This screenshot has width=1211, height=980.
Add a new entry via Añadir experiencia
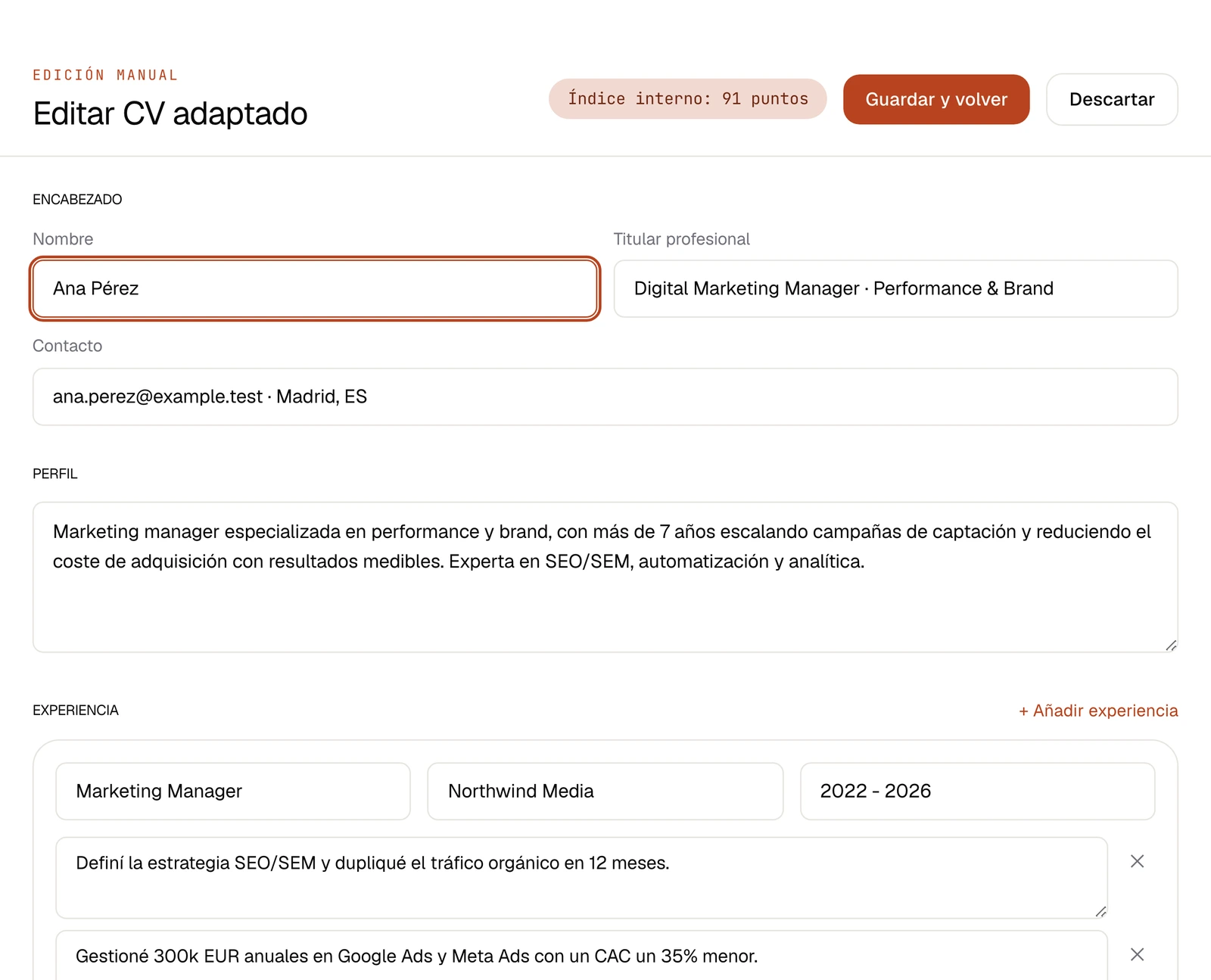click(x=1098, y=711)
